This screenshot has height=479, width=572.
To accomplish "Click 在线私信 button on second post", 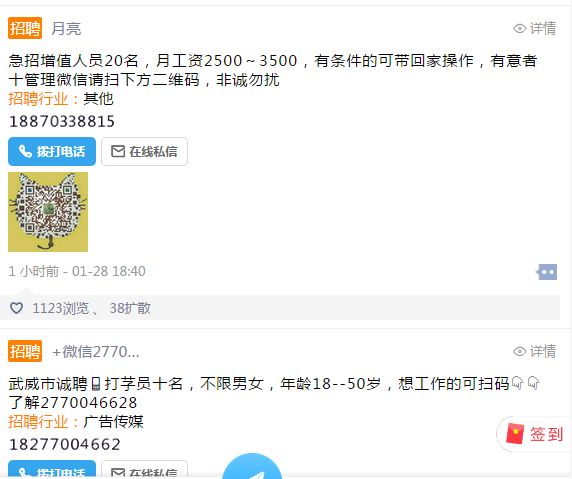I will tap(144, 469).
